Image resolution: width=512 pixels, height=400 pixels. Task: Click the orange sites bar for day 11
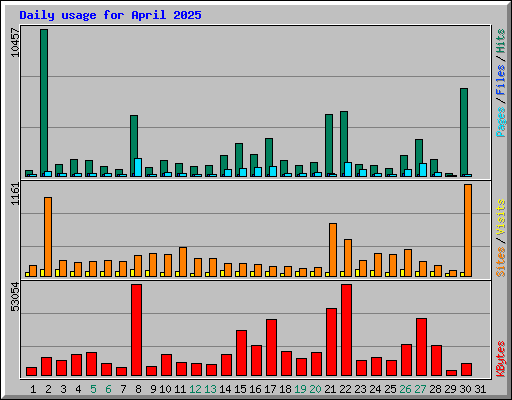point(183,262)
